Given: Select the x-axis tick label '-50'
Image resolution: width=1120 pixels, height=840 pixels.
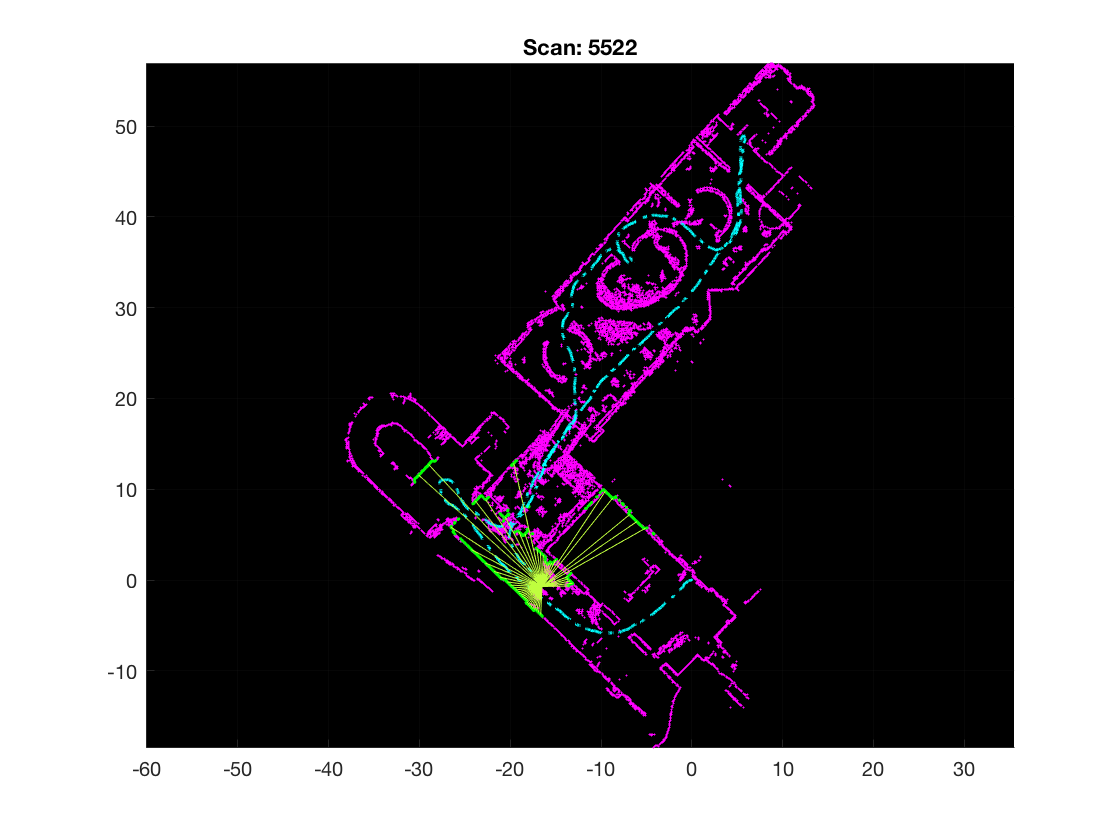Looking at the screenshot, I should (x=237, y=769).
